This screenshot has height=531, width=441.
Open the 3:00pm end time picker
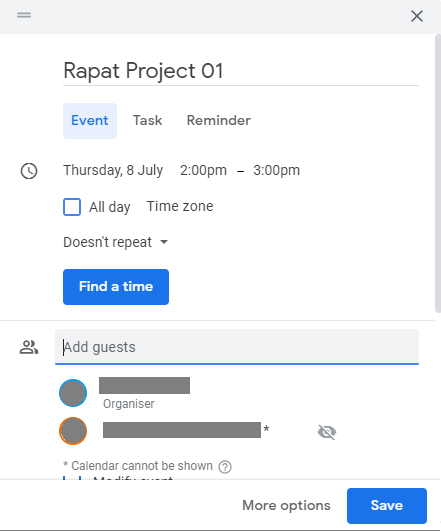276,170
